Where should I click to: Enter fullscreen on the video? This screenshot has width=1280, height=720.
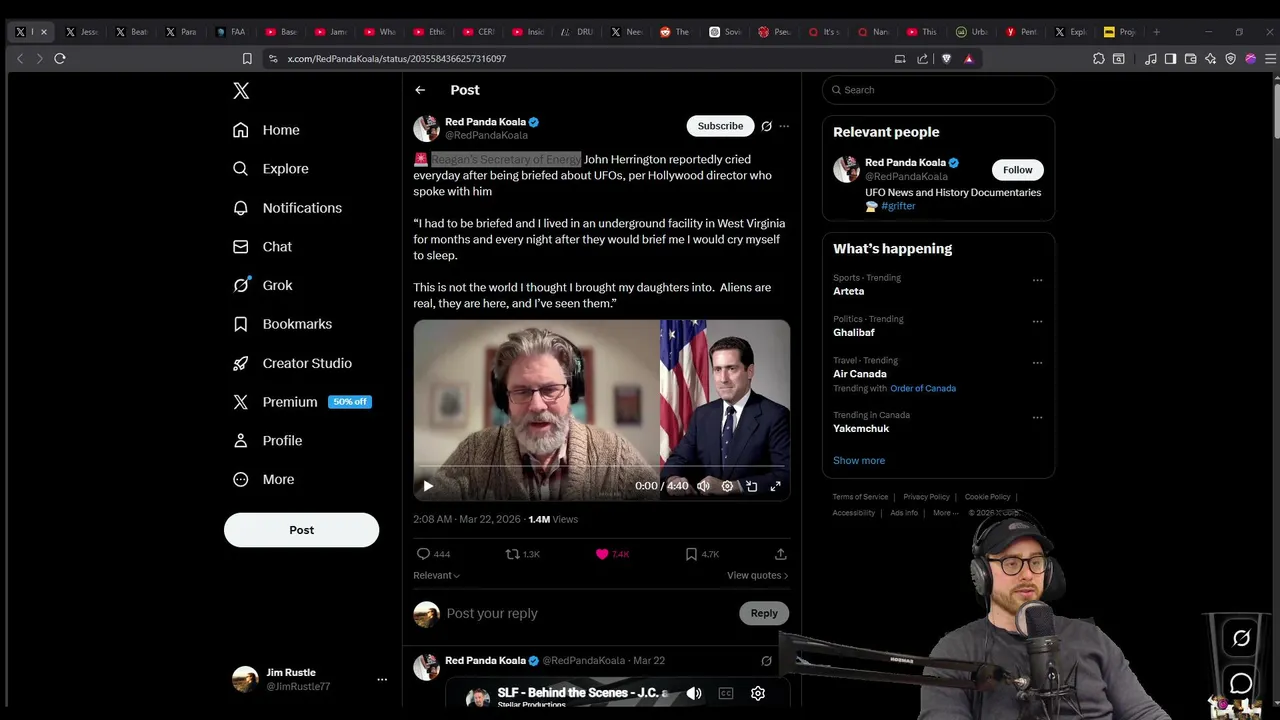coord(775,486)
